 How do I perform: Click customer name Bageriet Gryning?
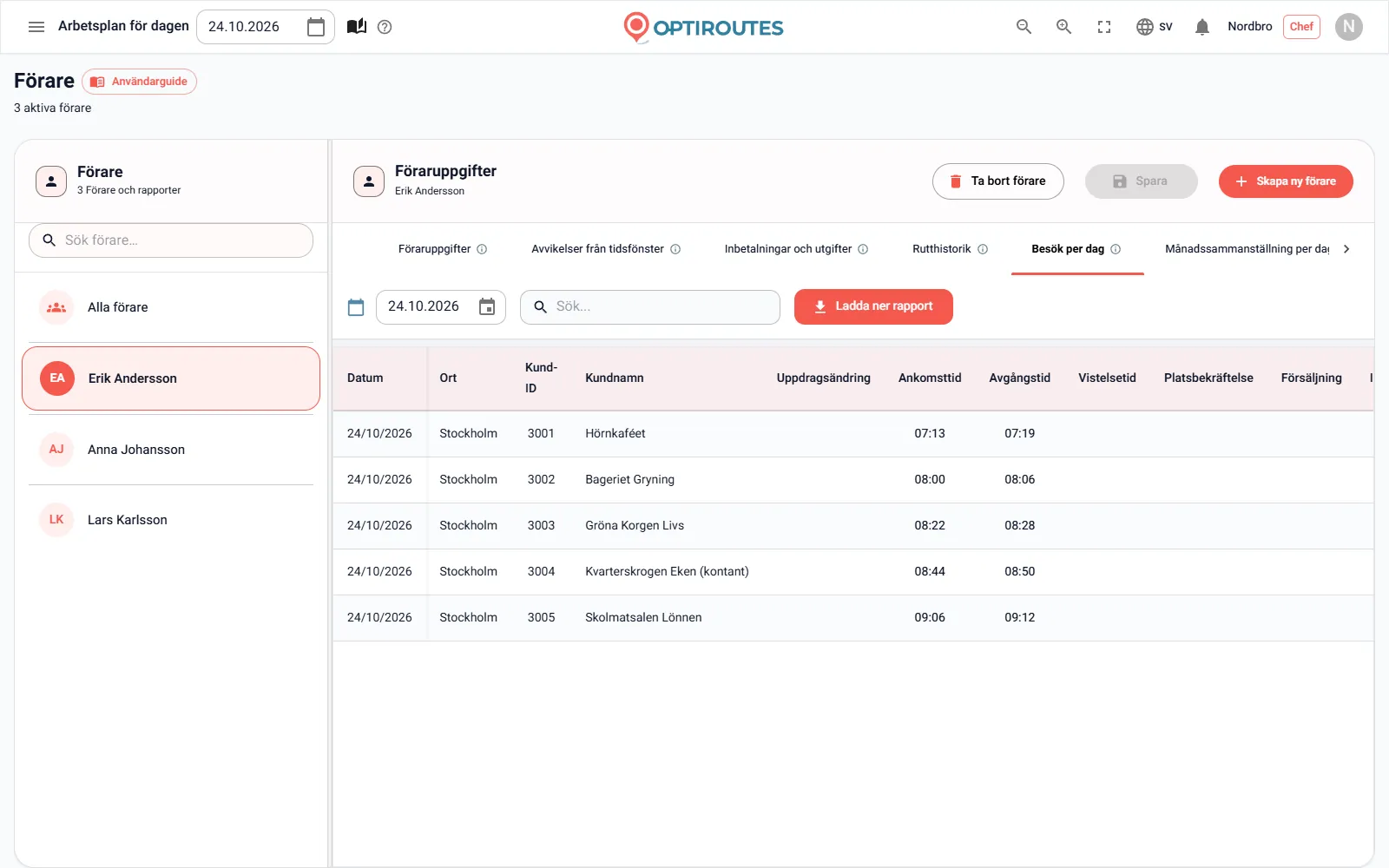[x=629, y=479]
